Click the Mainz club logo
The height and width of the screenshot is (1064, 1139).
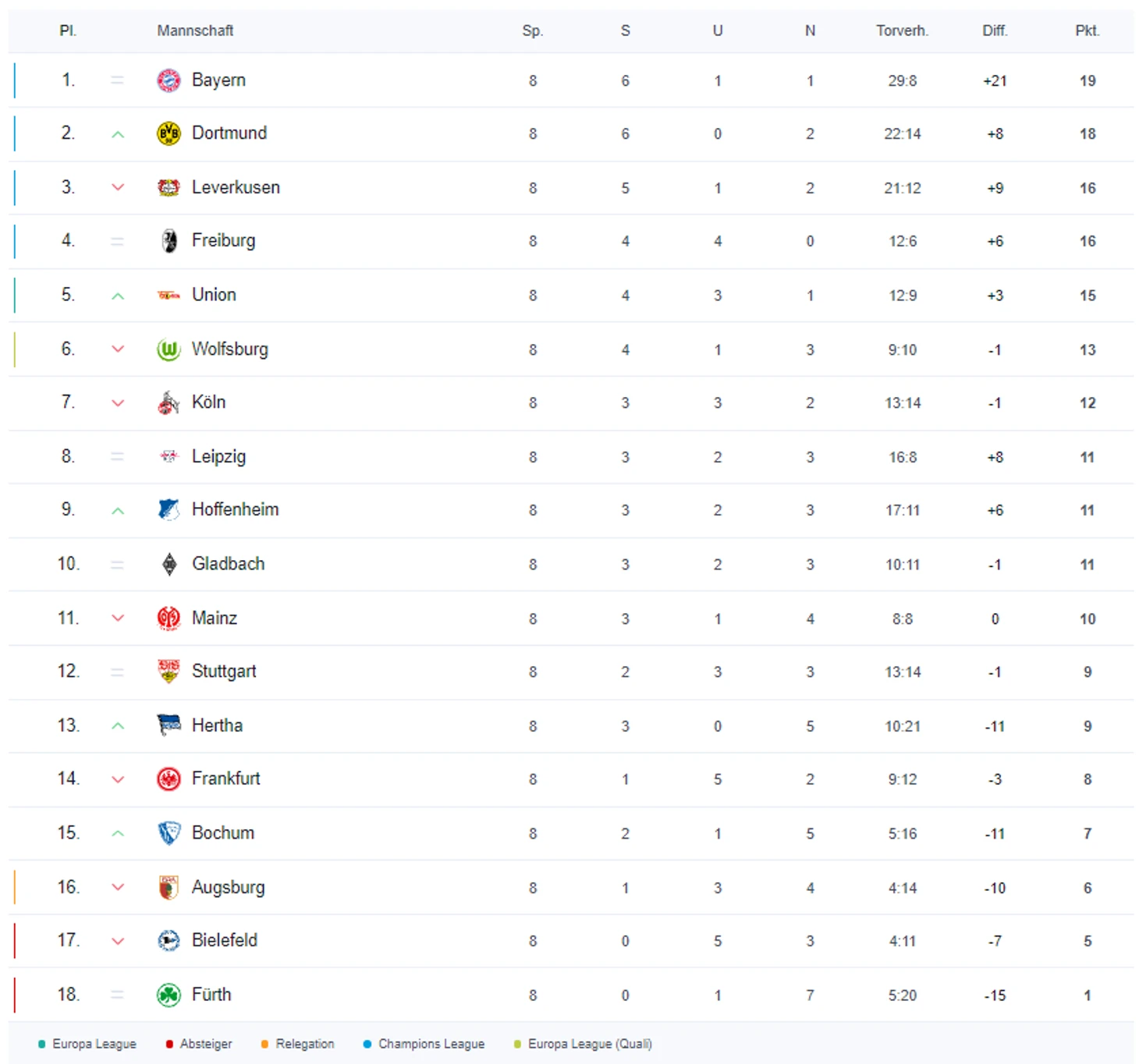pyautogui.click(x=169, y=619)
